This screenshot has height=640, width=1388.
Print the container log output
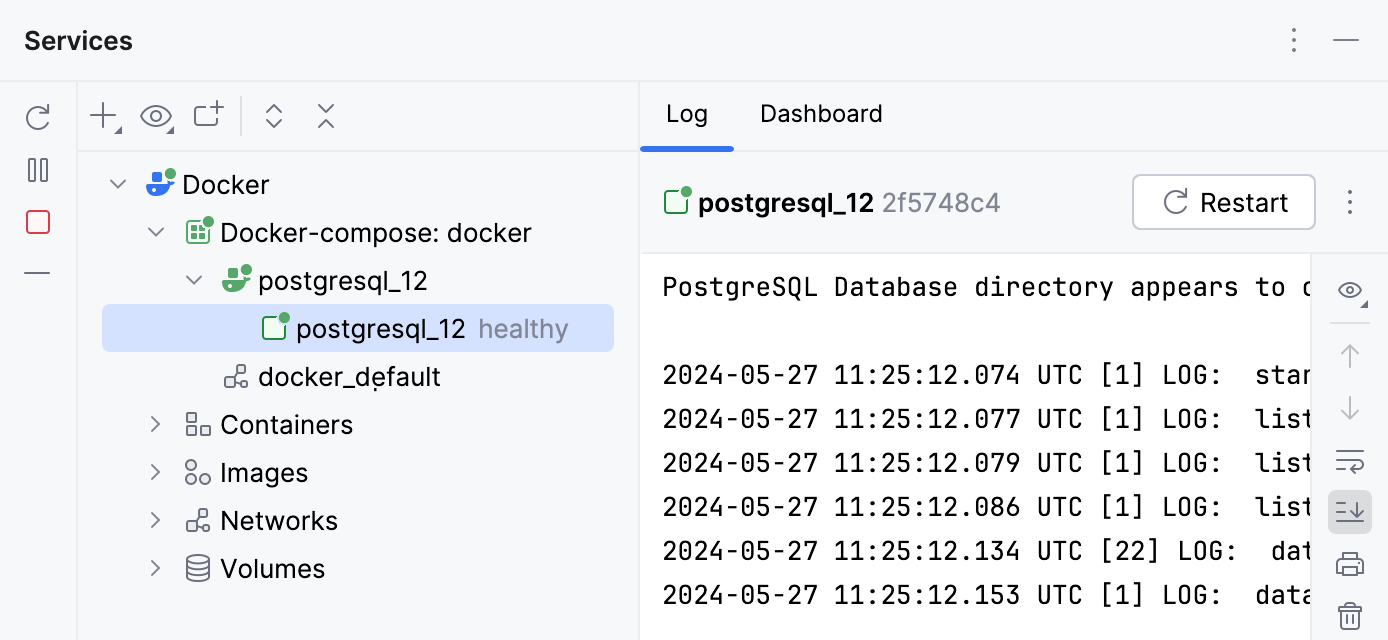click(1349, 563)
